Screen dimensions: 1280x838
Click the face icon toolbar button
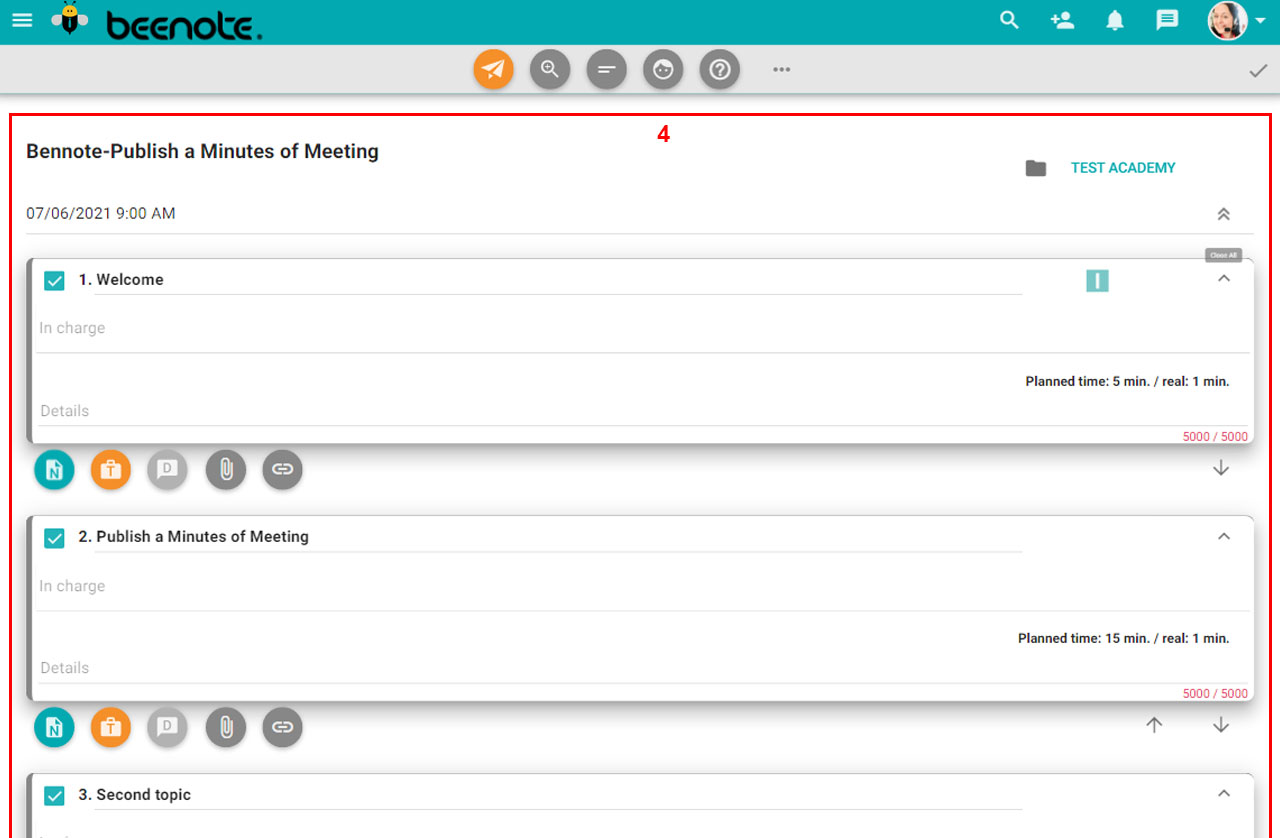tap(663, 70)
